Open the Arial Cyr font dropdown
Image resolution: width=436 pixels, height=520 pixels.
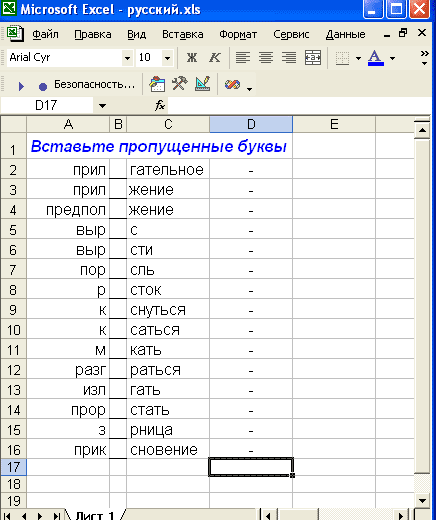(127, 58)
